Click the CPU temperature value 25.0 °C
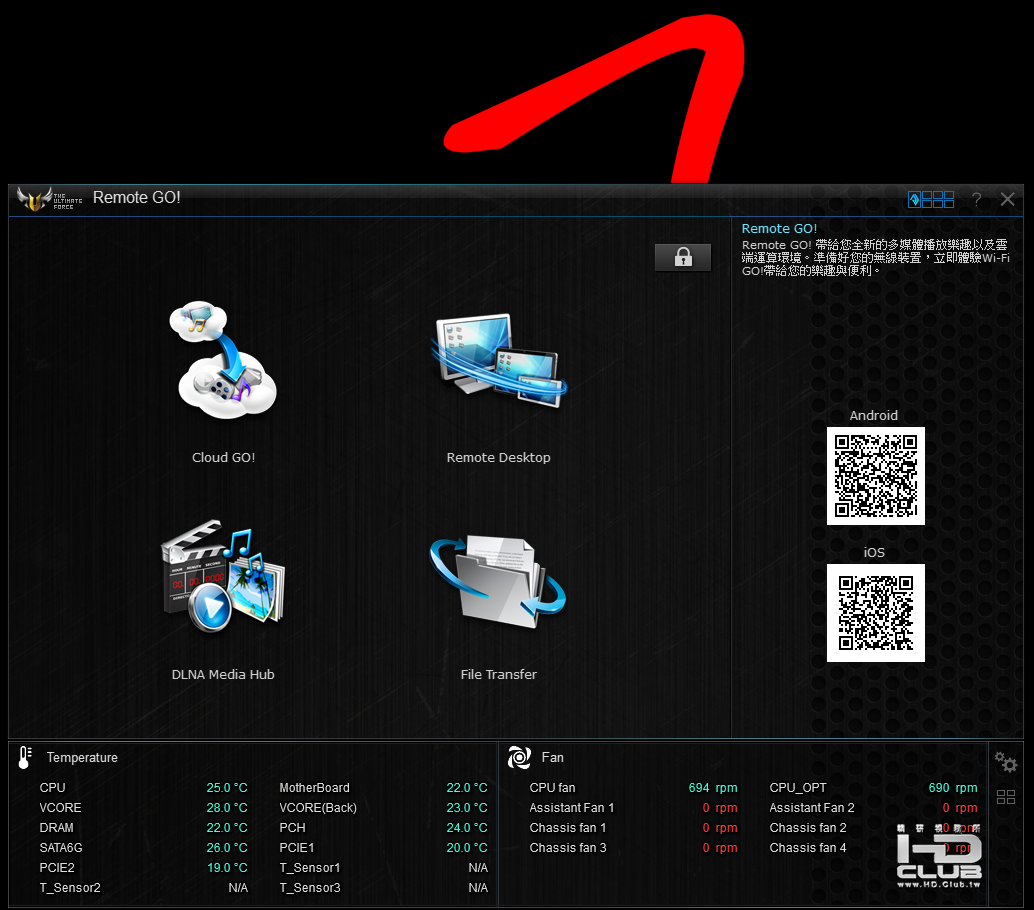The width and height of the screenshot is (1034, 910). (x=227, y=788)
